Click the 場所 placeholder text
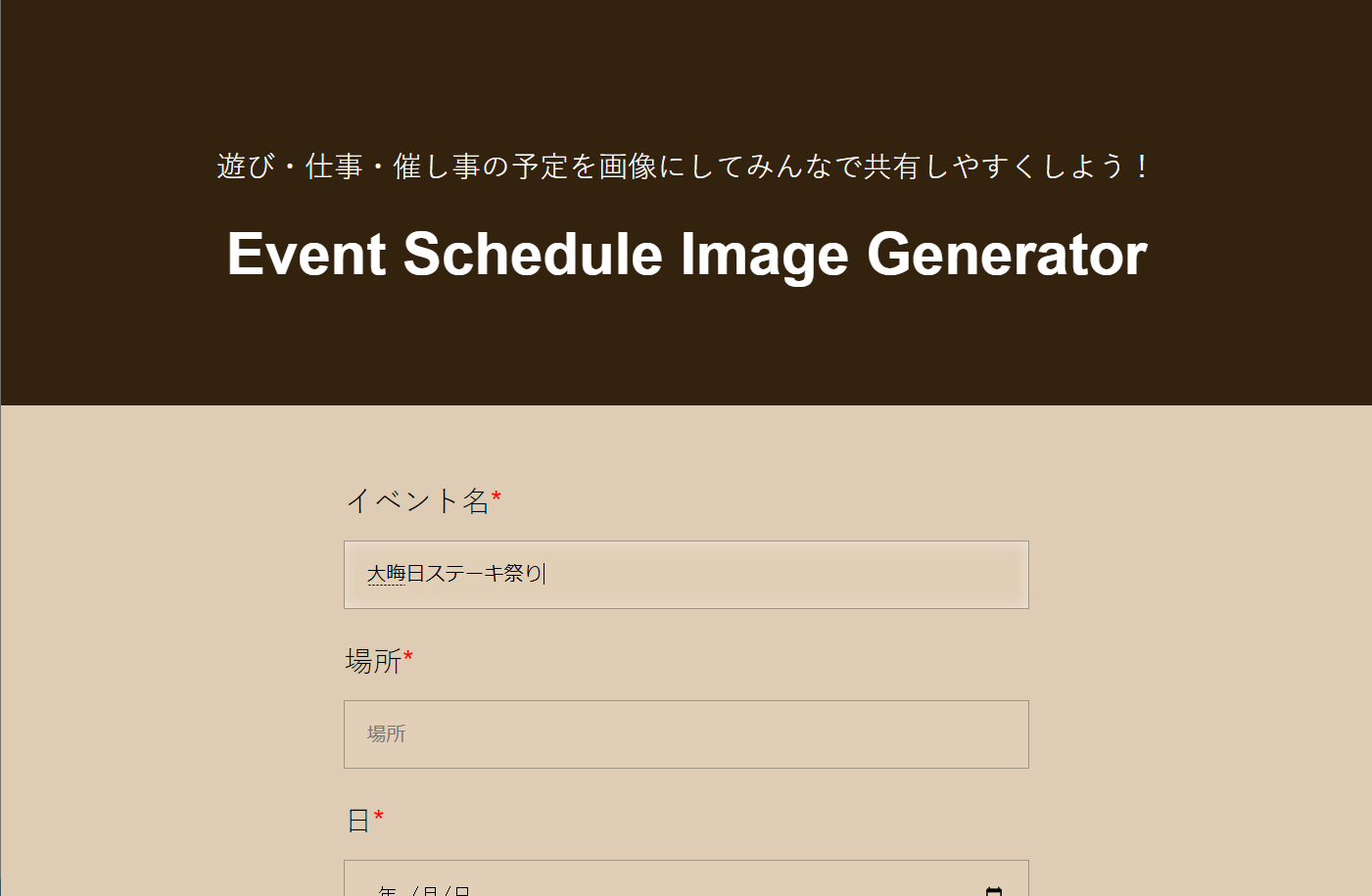Image resolution: width=1372 pixels, height=896 pixels. click(x=385, y=734)
